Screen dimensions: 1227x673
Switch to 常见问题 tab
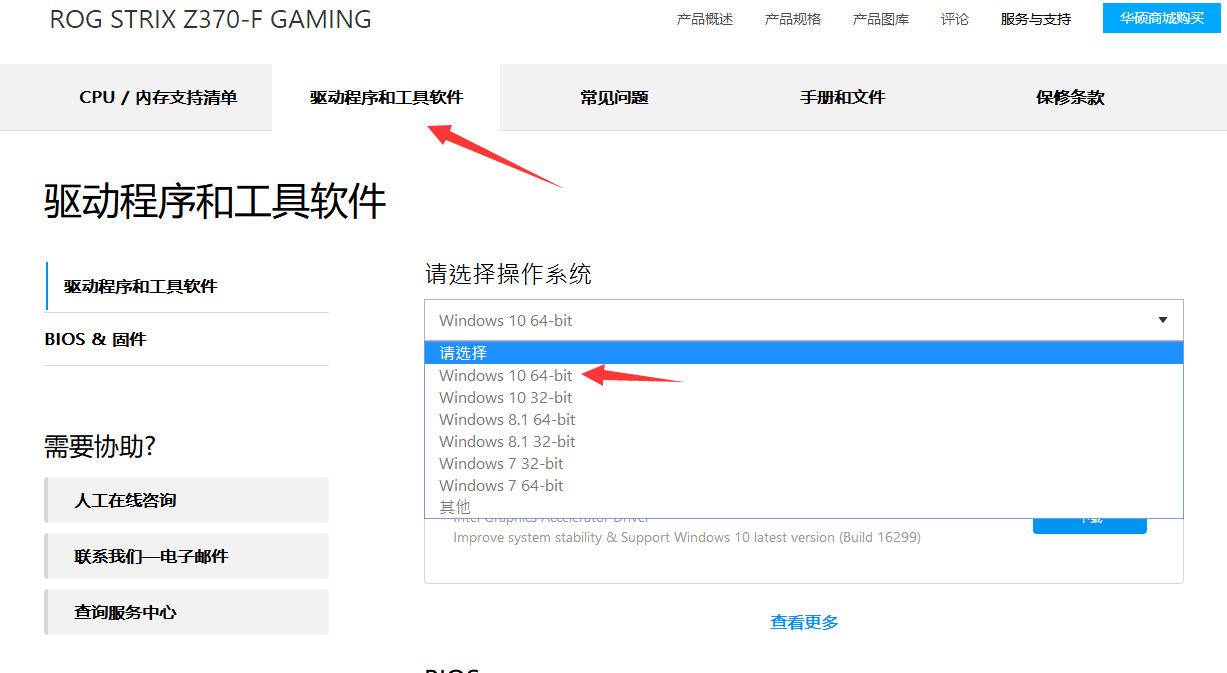pyautogui.click(x=614, y=97)
